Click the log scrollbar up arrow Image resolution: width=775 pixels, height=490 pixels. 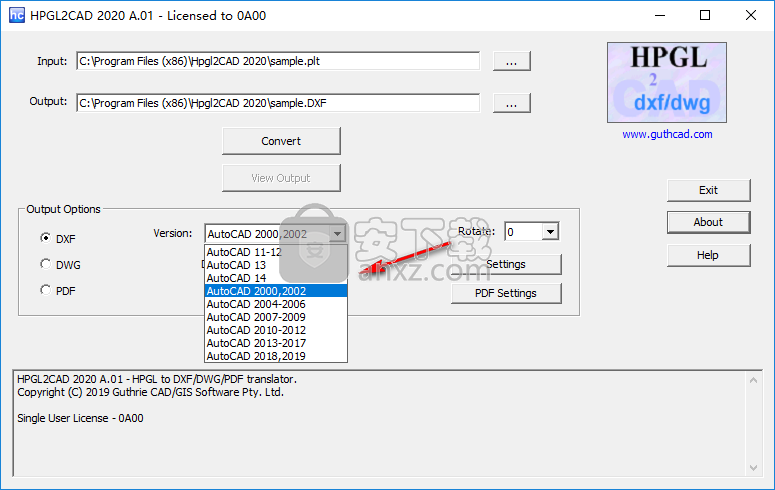753,380
